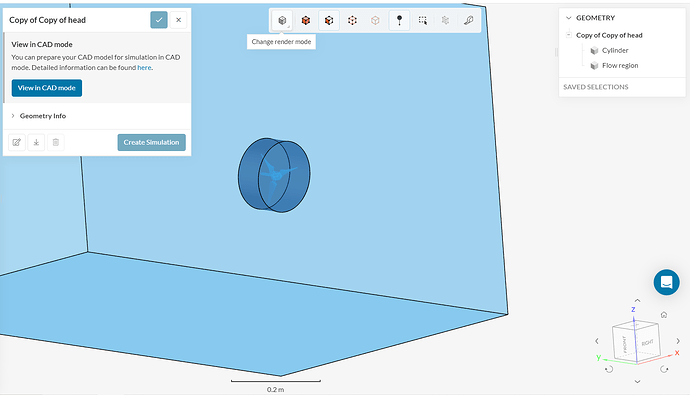
Task: Click the delete geometry trash icon
Action: (55, 142)
